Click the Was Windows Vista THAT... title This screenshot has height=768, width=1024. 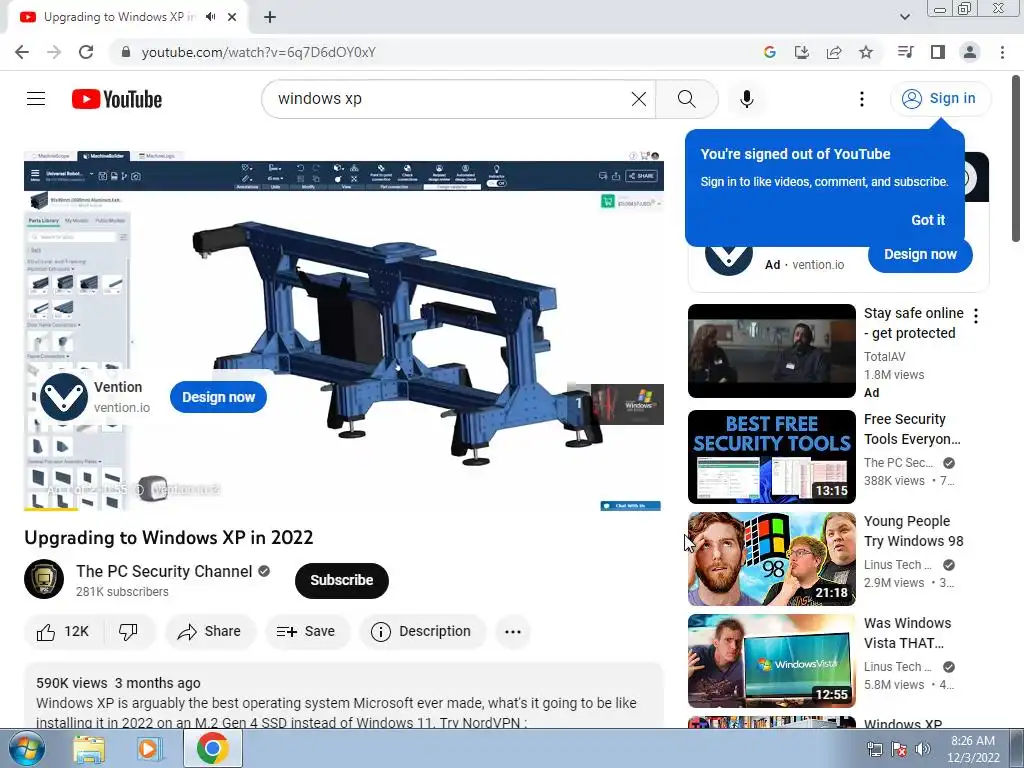click(x=907, y=633)
